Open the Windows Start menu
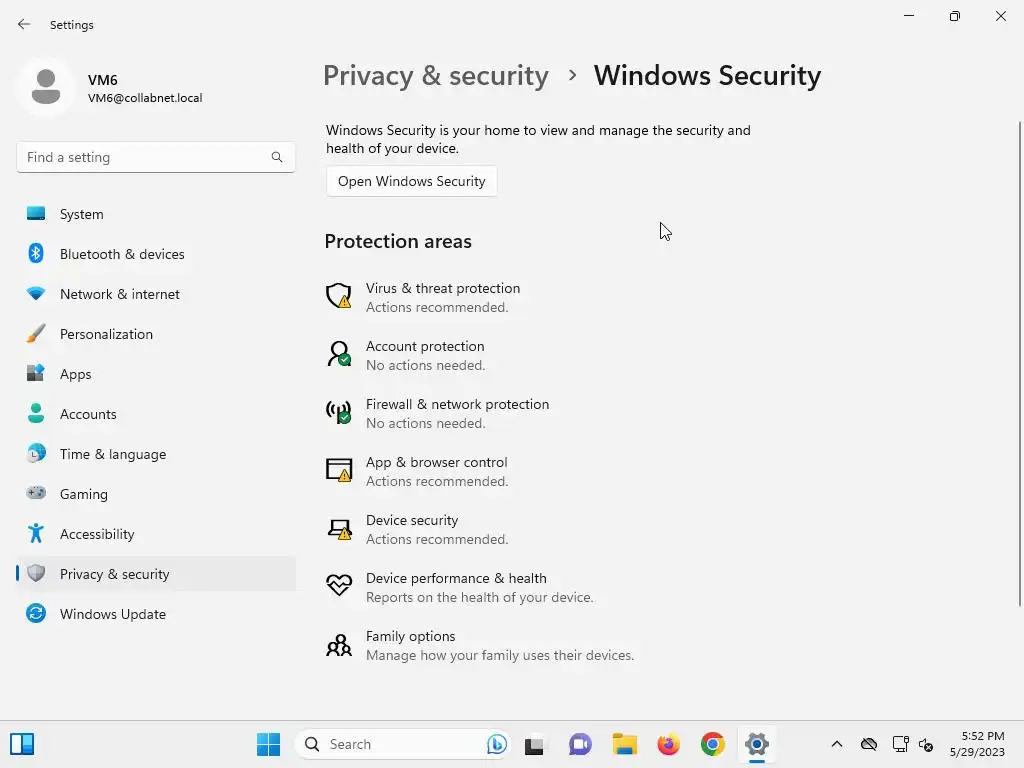1024x768 pixels. click(268, 744)
